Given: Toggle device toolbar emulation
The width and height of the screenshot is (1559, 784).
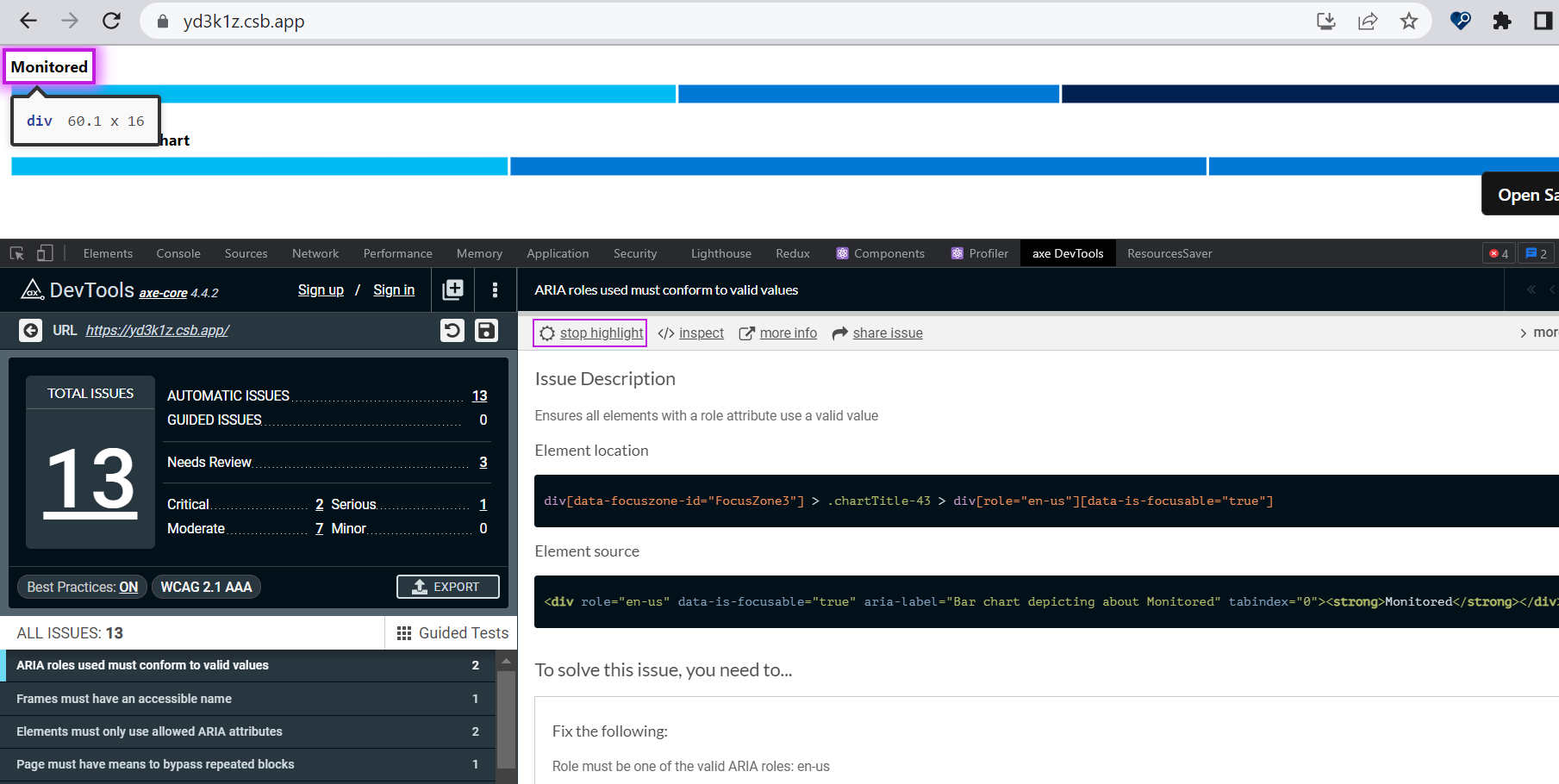Looking at the screenshot, I should pos(45,253).
